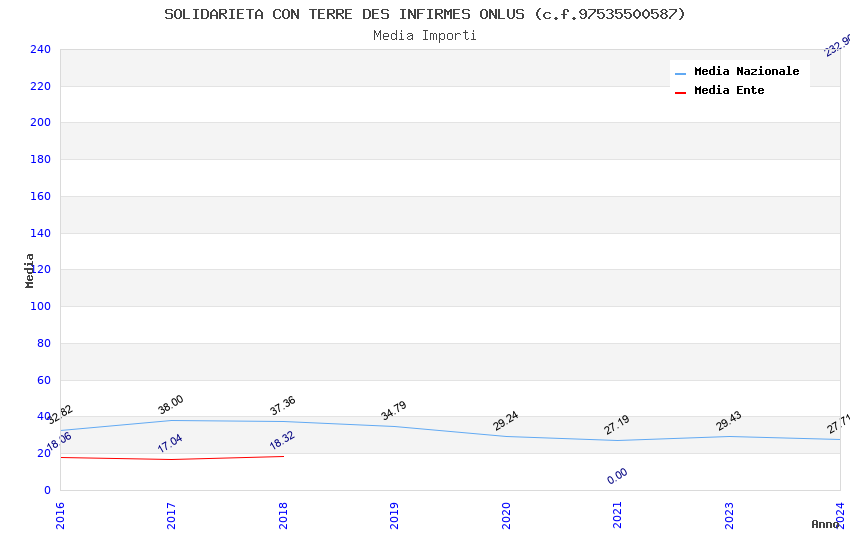Select the 2023 x-axis year label

[729, 515]
